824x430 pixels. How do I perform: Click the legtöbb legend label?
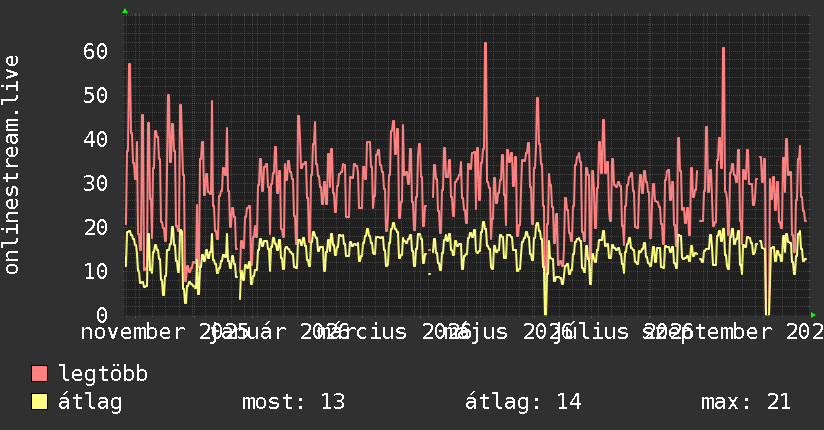point(103,374)
